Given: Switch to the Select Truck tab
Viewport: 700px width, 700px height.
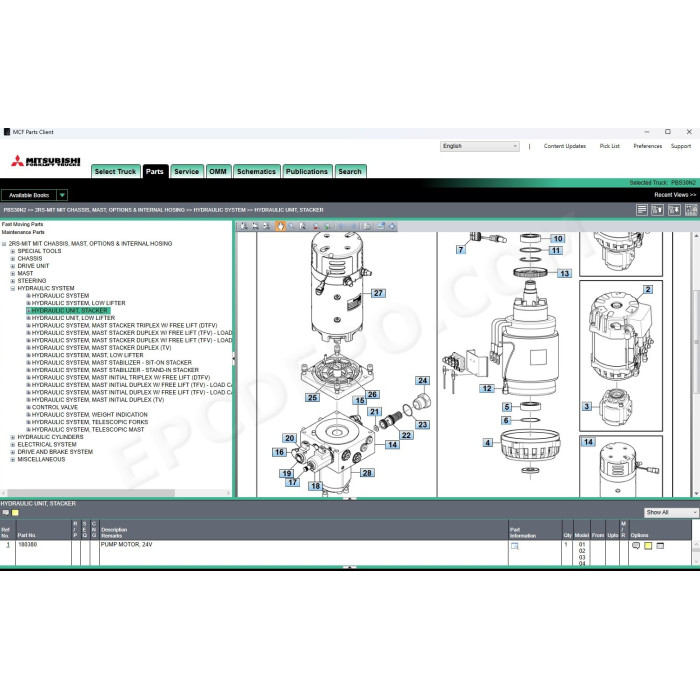Looking at the screenshot, I should 115,171.
